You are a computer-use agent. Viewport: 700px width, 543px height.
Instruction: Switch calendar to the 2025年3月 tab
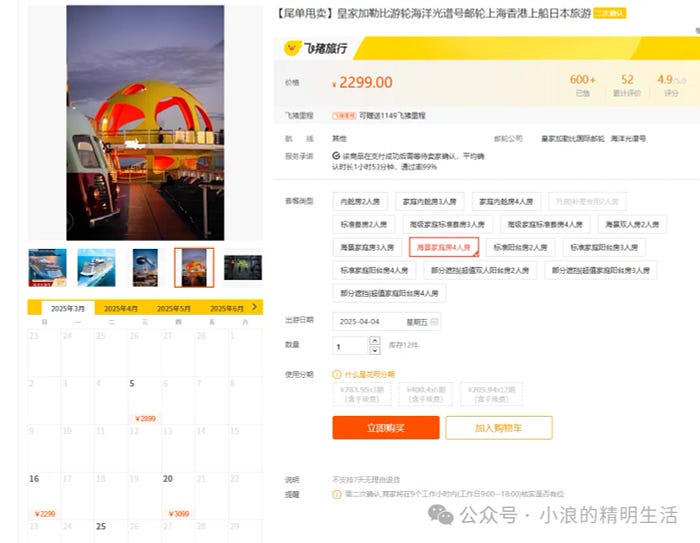point(68,308)
